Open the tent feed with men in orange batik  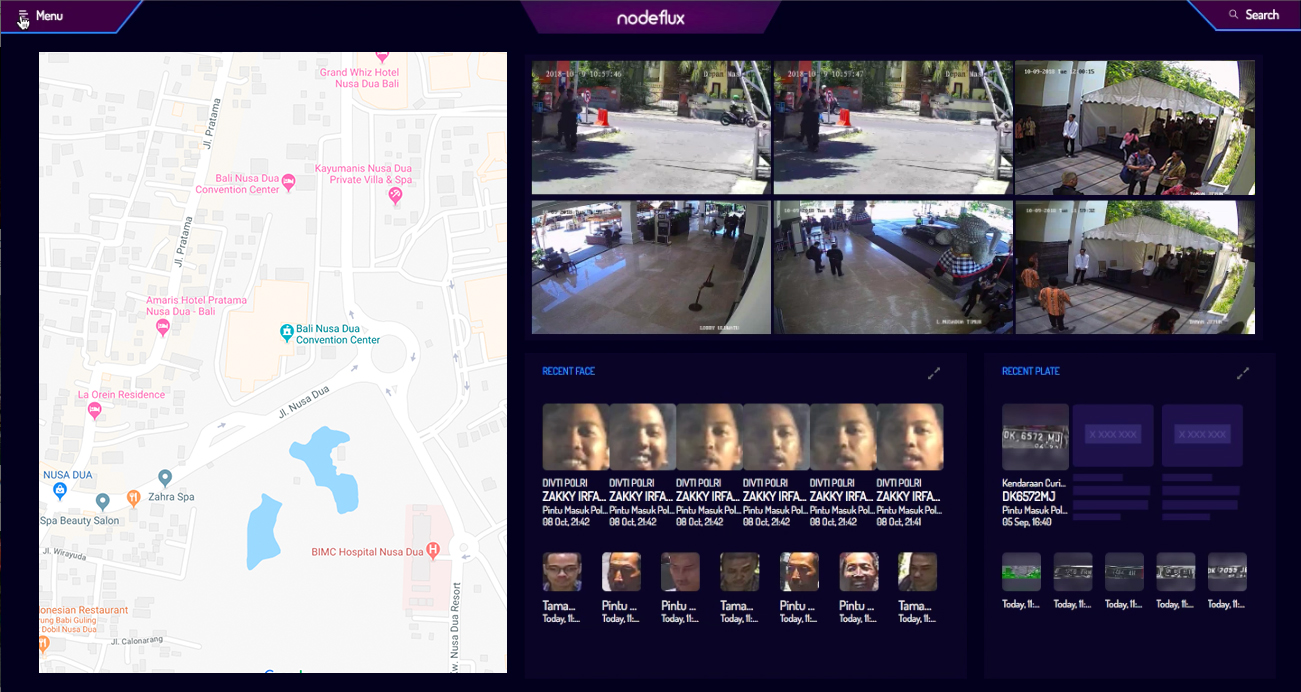1135,267
